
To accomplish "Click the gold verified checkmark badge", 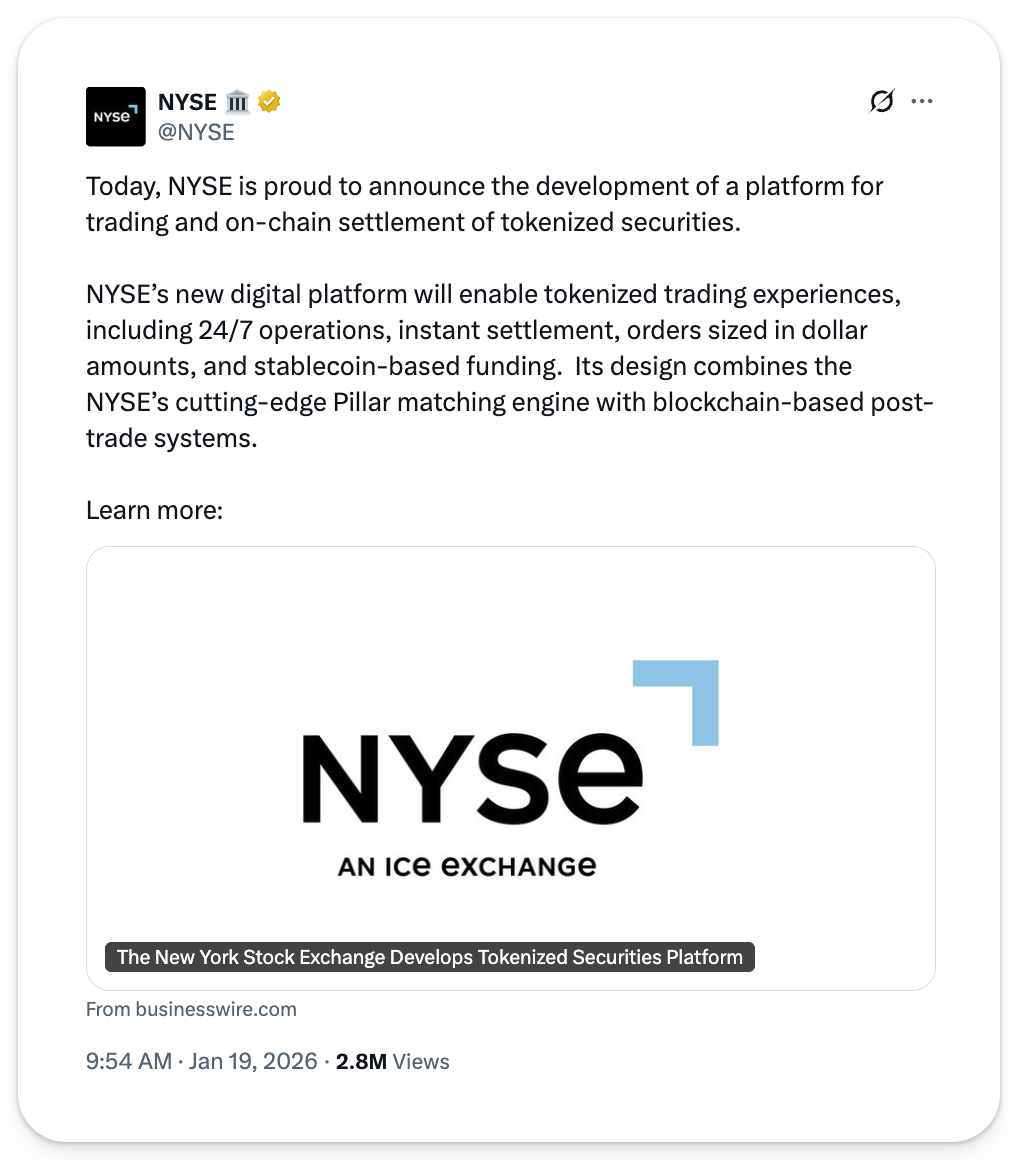I will (269, 102).
